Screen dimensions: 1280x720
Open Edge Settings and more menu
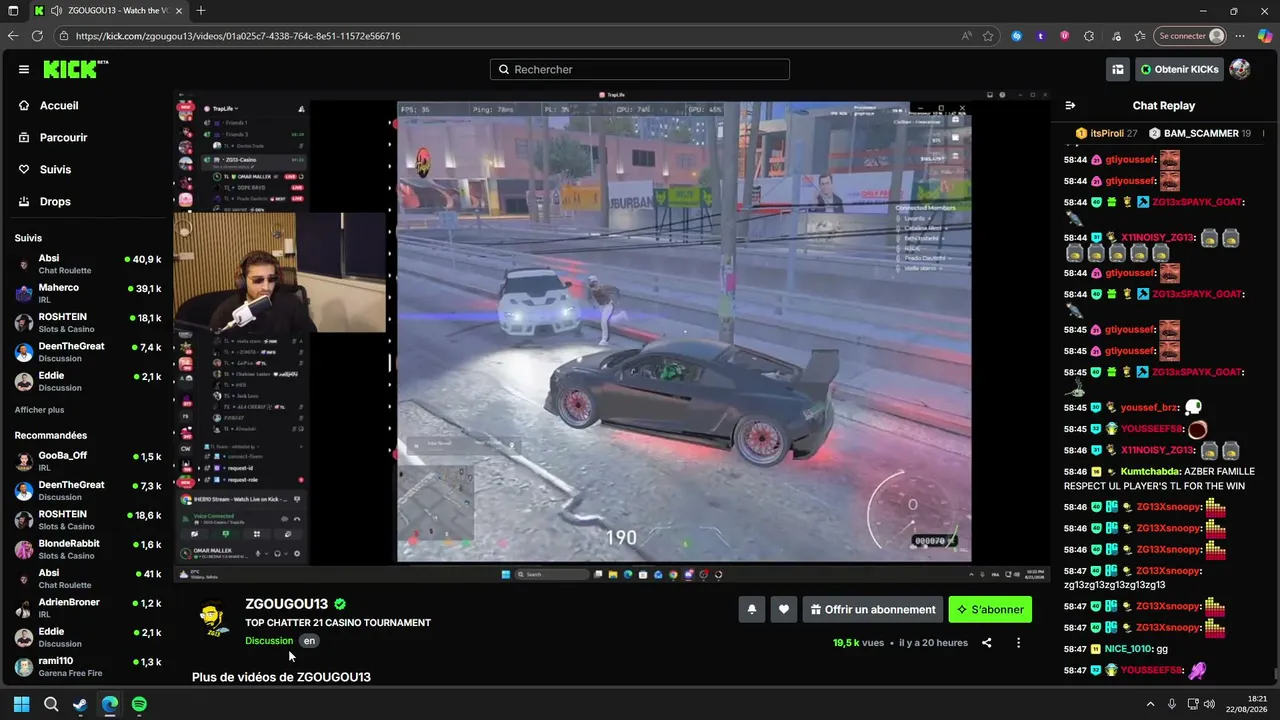point(1240,36)
